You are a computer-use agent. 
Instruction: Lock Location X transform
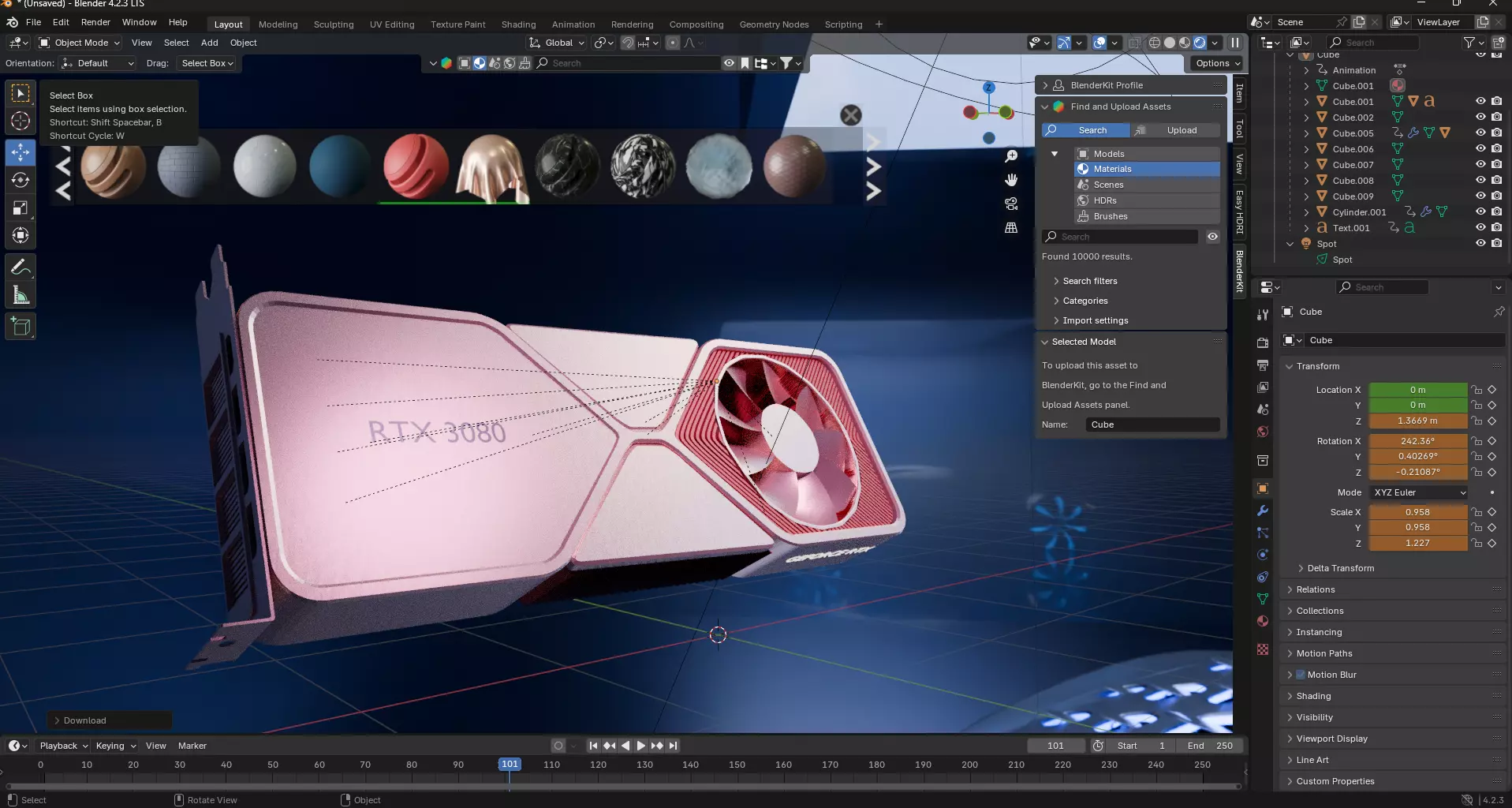1477,390
